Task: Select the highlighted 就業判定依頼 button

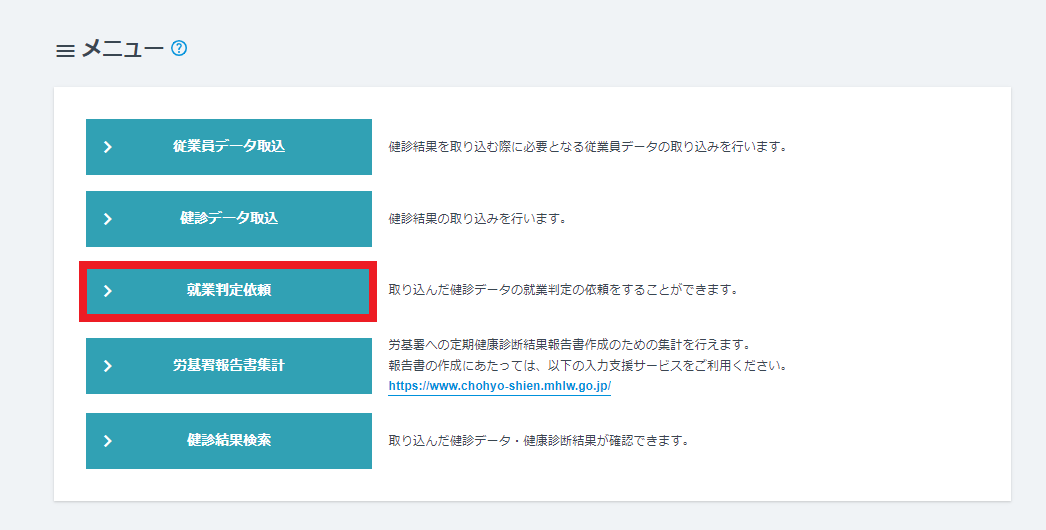Action: coord(229,291)
